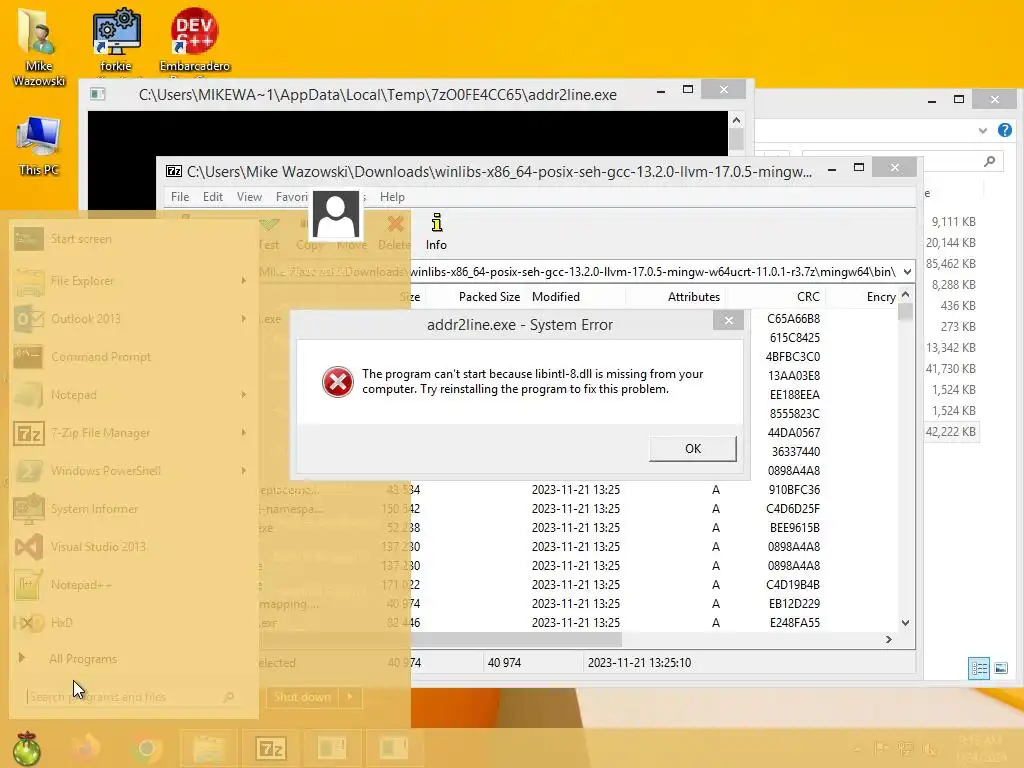Click the search magnifier in Explorer window
Viewport: 1024px width, 768px height.
point(989,161)
